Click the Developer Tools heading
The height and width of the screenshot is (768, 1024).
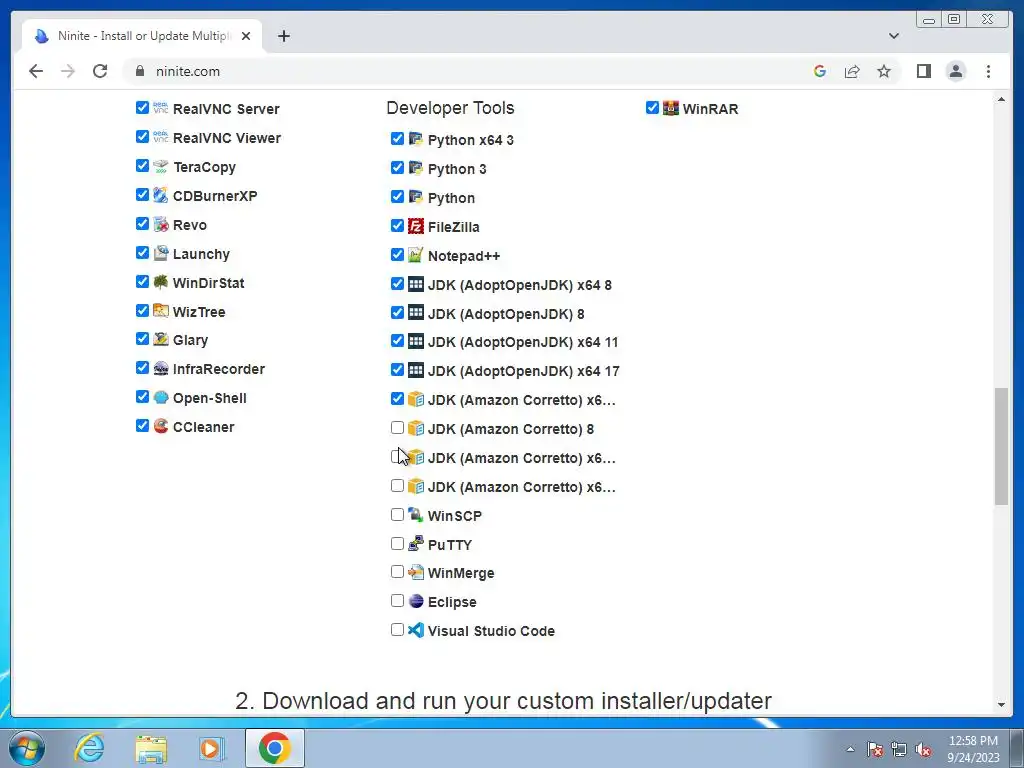click(450, 108)
